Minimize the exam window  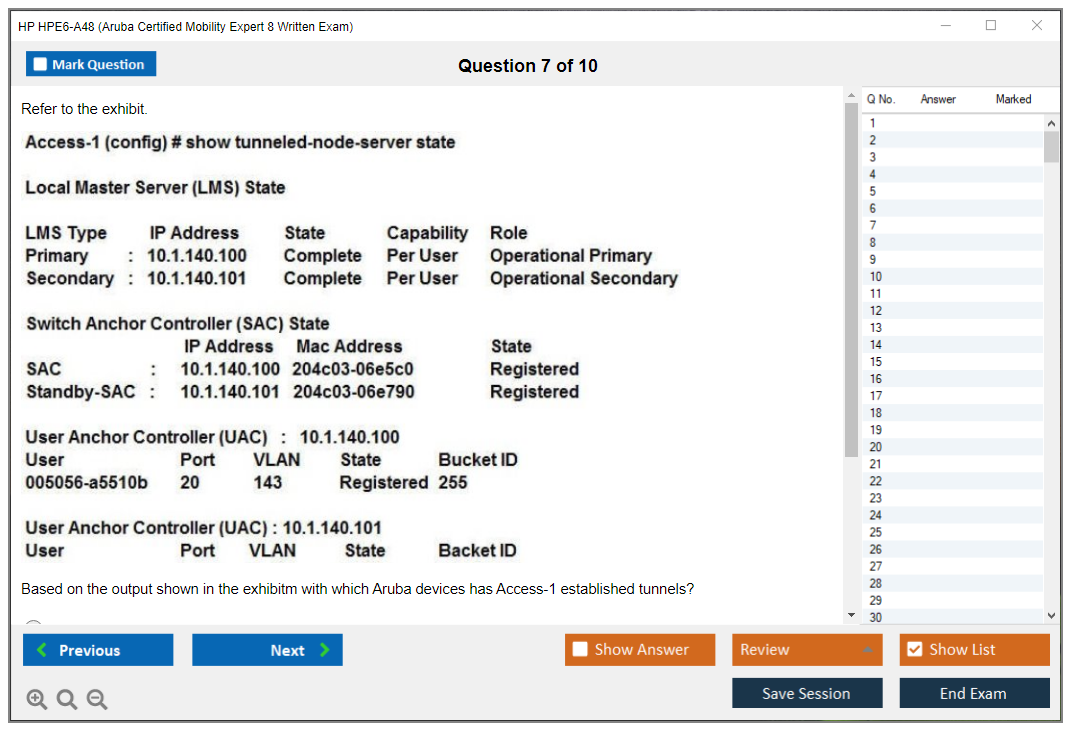click(x=945, y=26)
